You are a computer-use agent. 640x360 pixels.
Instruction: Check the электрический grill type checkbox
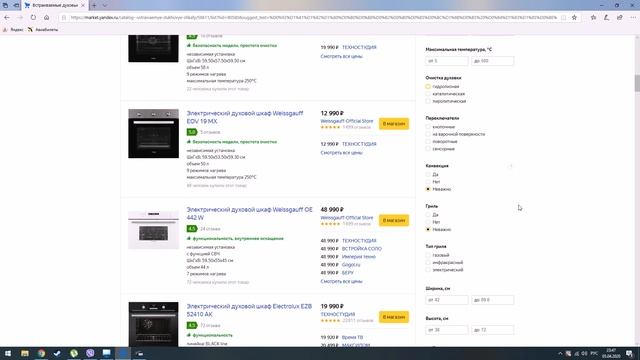click(428, 270)
